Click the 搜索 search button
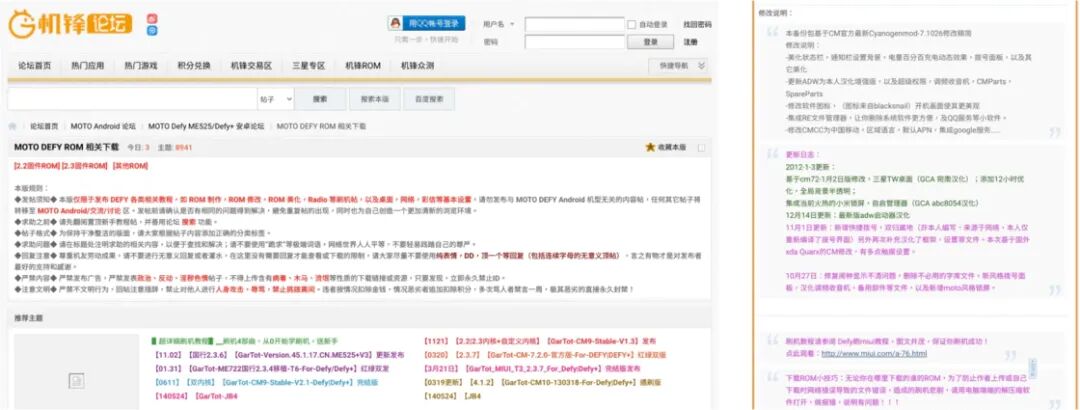The image size is (1080, 410). pos(320,99)
